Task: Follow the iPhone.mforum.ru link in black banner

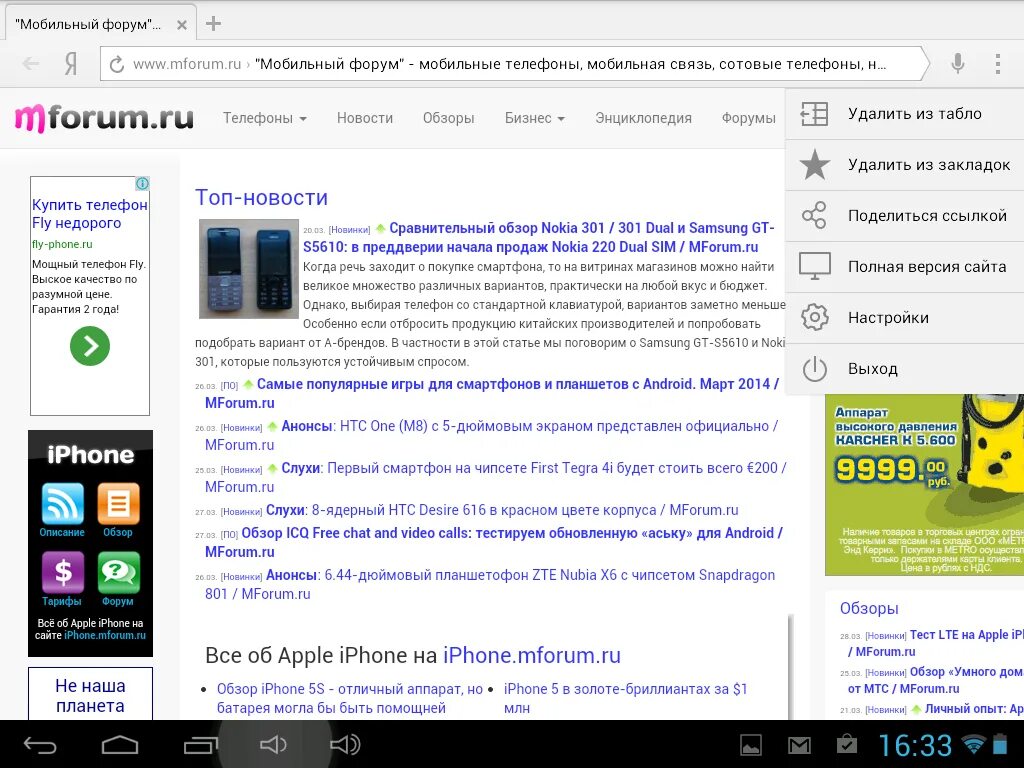Action: point(105,635)
